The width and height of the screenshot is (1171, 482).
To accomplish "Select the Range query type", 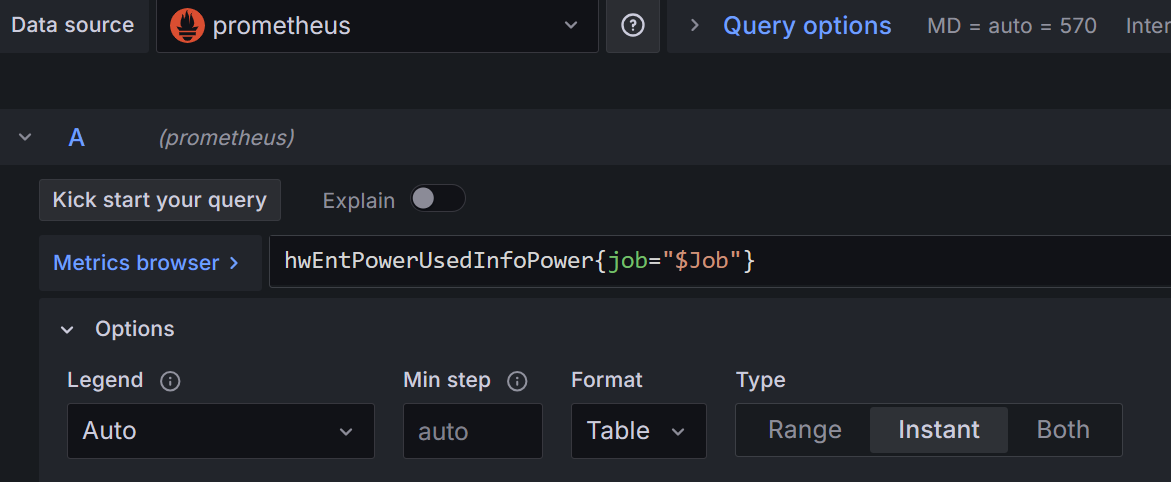I will [804, 430].
